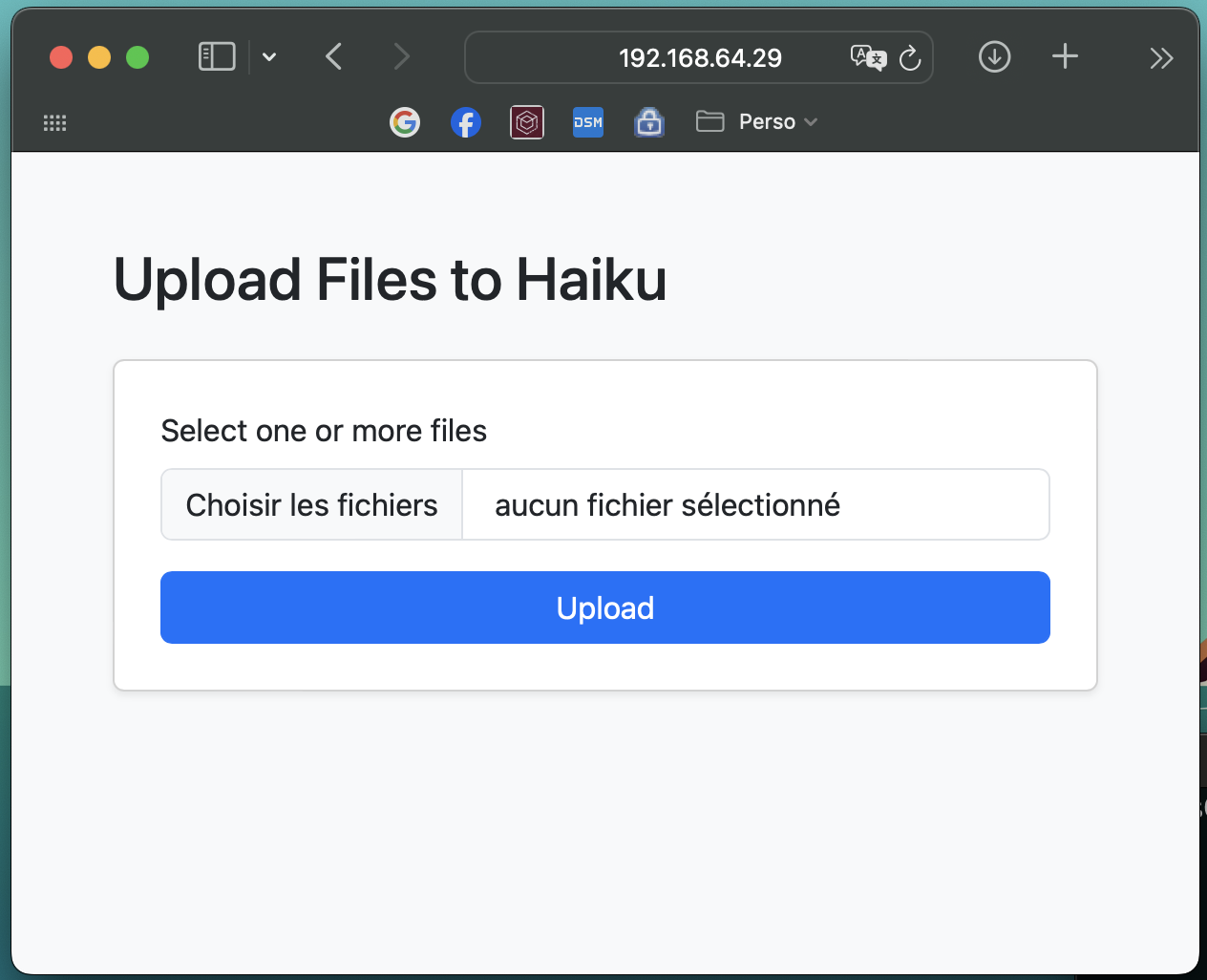Open the dark red cube bookmark
The image size is (1207, 980).
[527, 122]
